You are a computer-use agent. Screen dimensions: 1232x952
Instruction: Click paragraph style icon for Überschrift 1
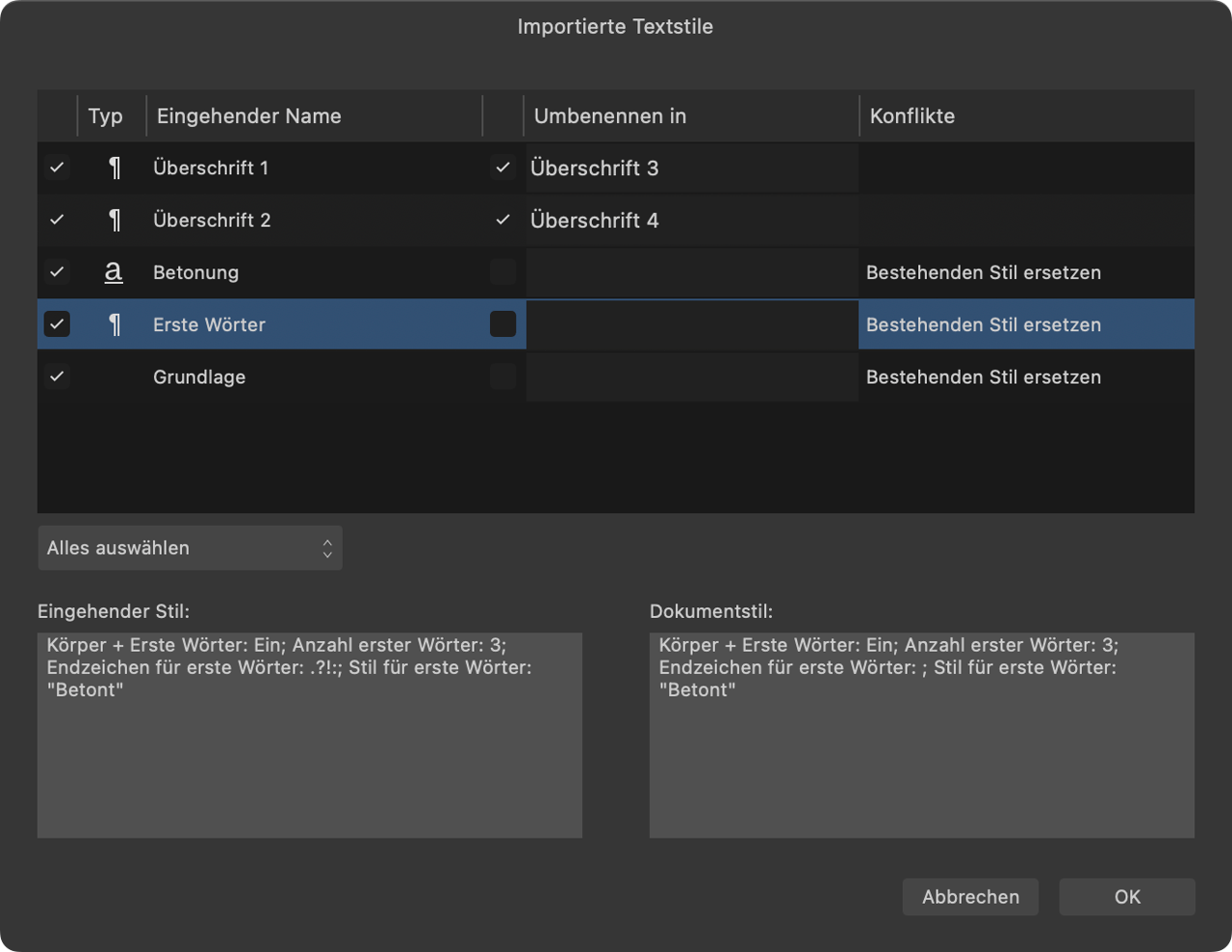pos(115,168)
